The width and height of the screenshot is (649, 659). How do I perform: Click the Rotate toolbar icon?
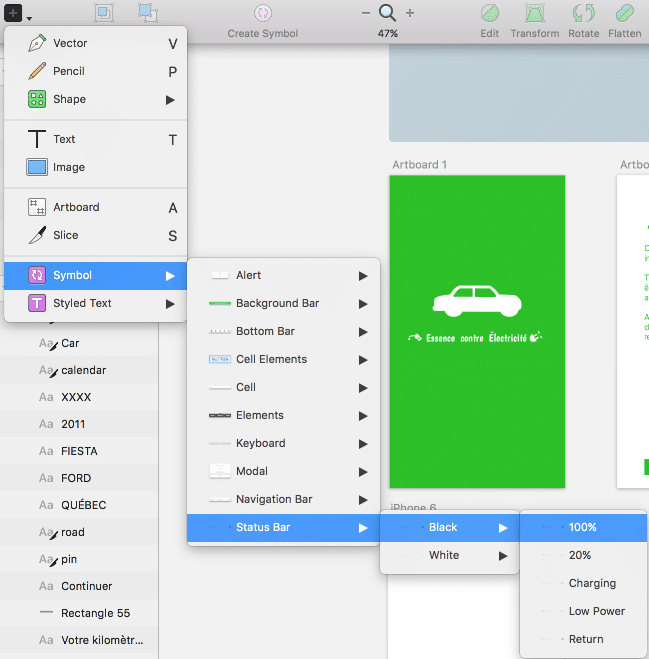click(x=584, y=14)
